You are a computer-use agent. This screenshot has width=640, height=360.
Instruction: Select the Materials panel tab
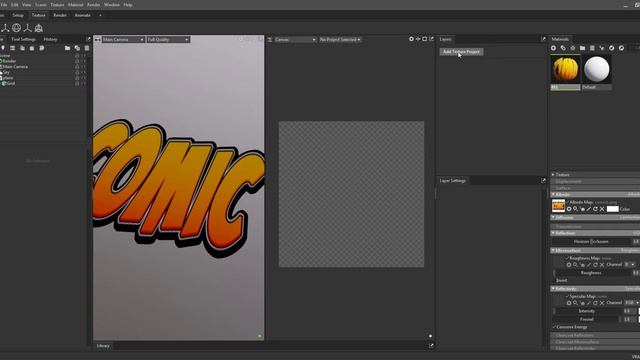[560, 39]
